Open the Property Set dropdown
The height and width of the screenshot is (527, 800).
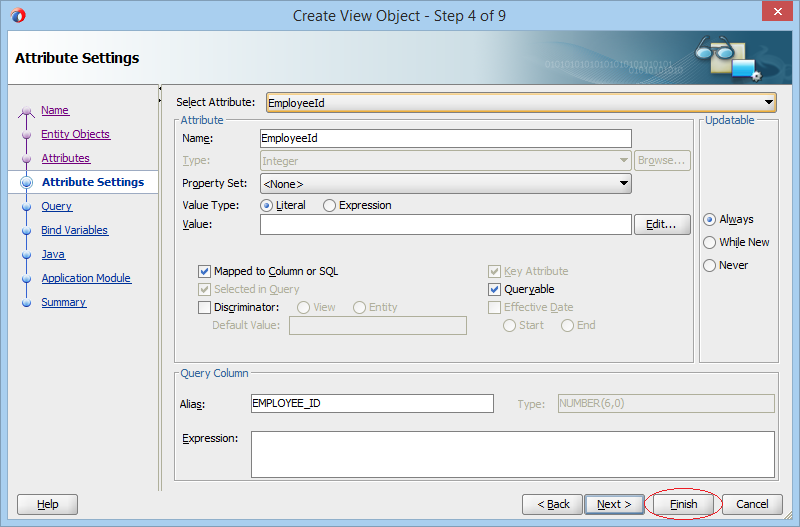click(445, 184)
